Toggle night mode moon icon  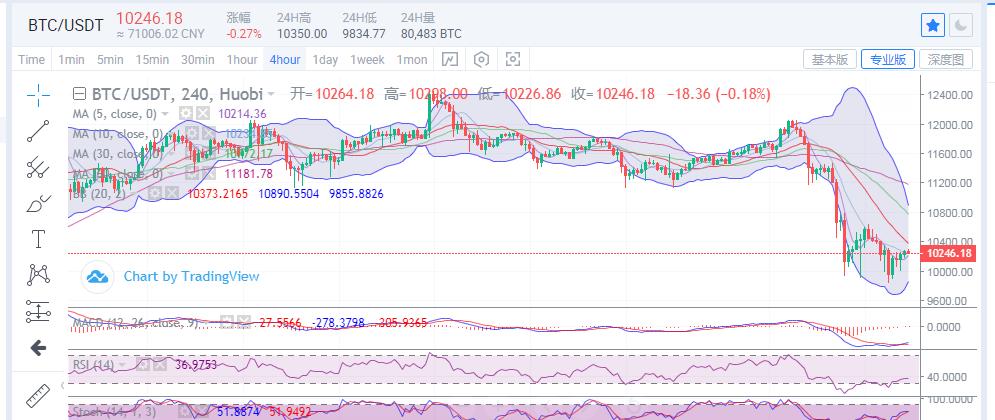pos(961,25)
